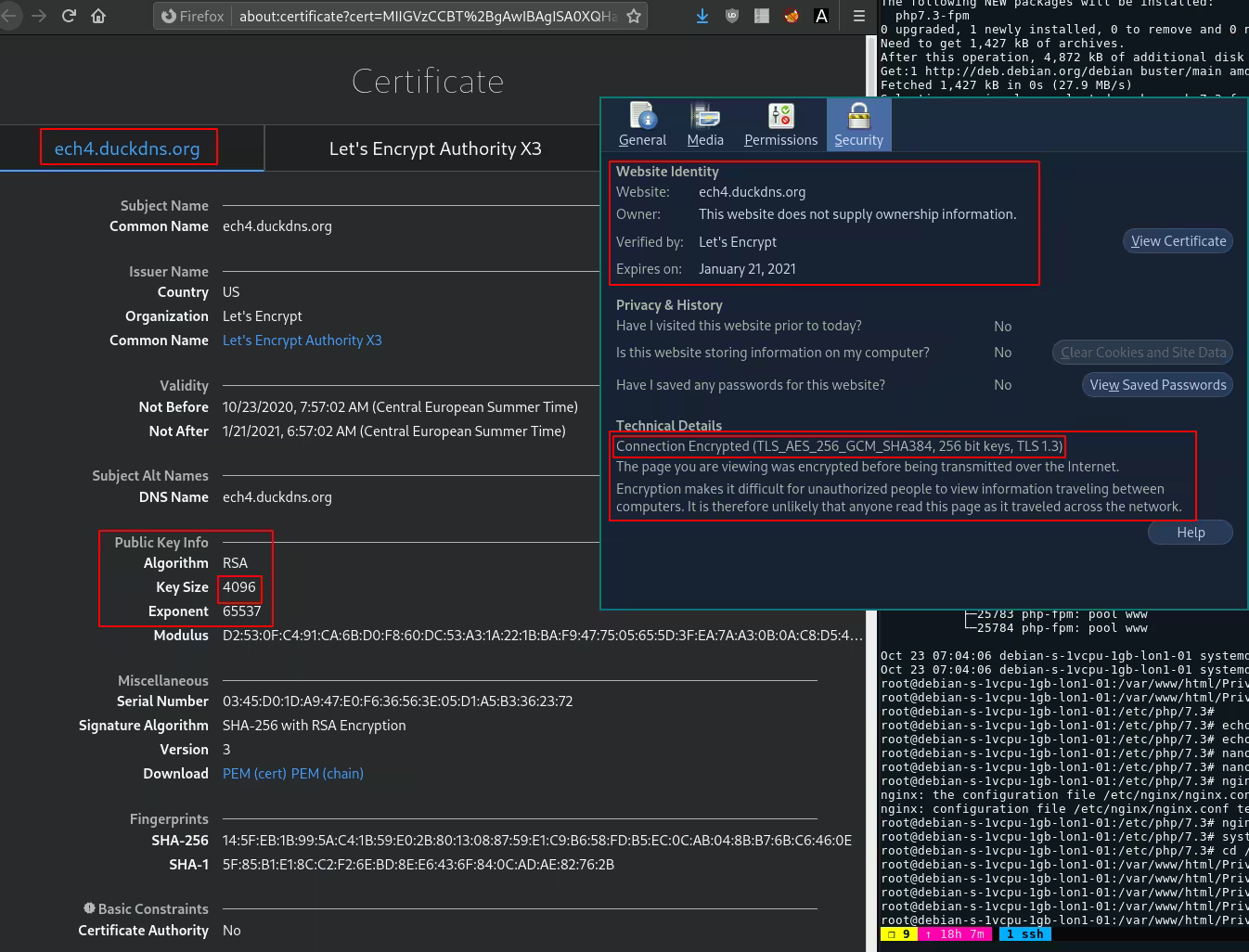This screenshot has width=1249, height=952.
Task: Click the 'Expires on: January 21, 2021' value
Action: (x=747, y=269)
